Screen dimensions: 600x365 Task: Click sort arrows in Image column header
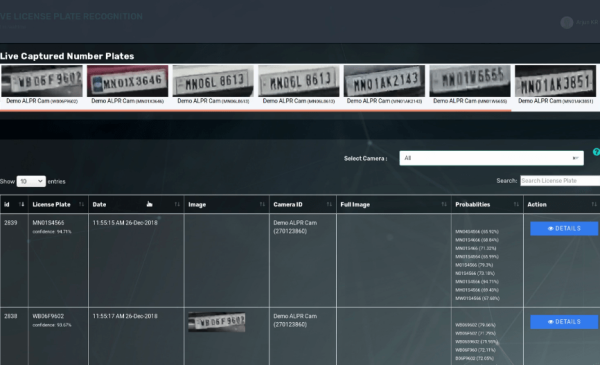(x=262, y=204)
